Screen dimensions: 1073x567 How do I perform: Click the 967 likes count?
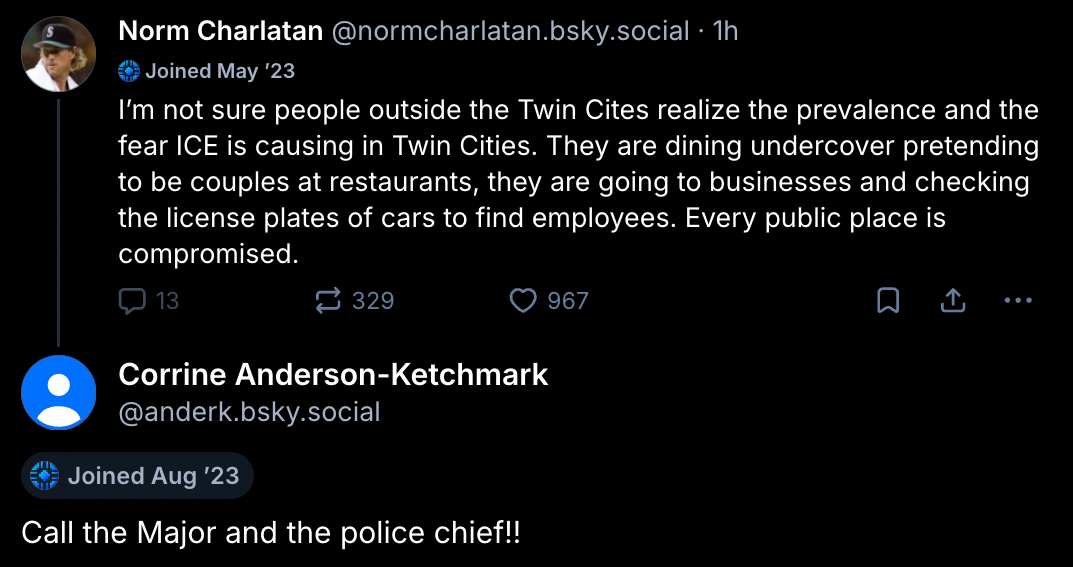(x=567, y=300)
